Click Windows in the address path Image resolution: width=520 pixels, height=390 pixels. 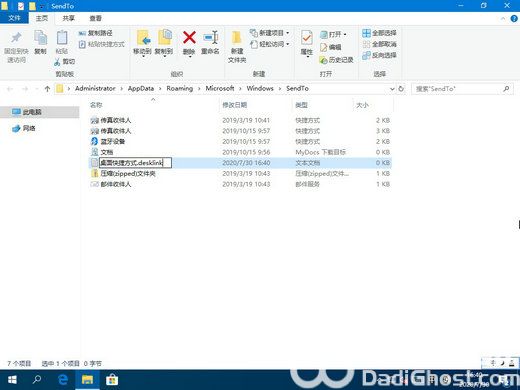pos(260,88)
